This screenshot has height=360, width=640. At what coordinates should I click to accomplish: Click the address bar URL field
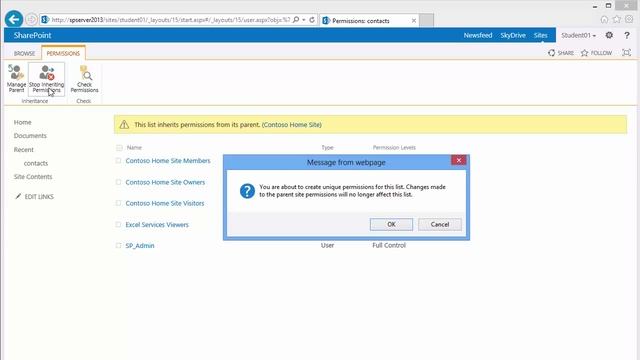click(x=171, y=20)
